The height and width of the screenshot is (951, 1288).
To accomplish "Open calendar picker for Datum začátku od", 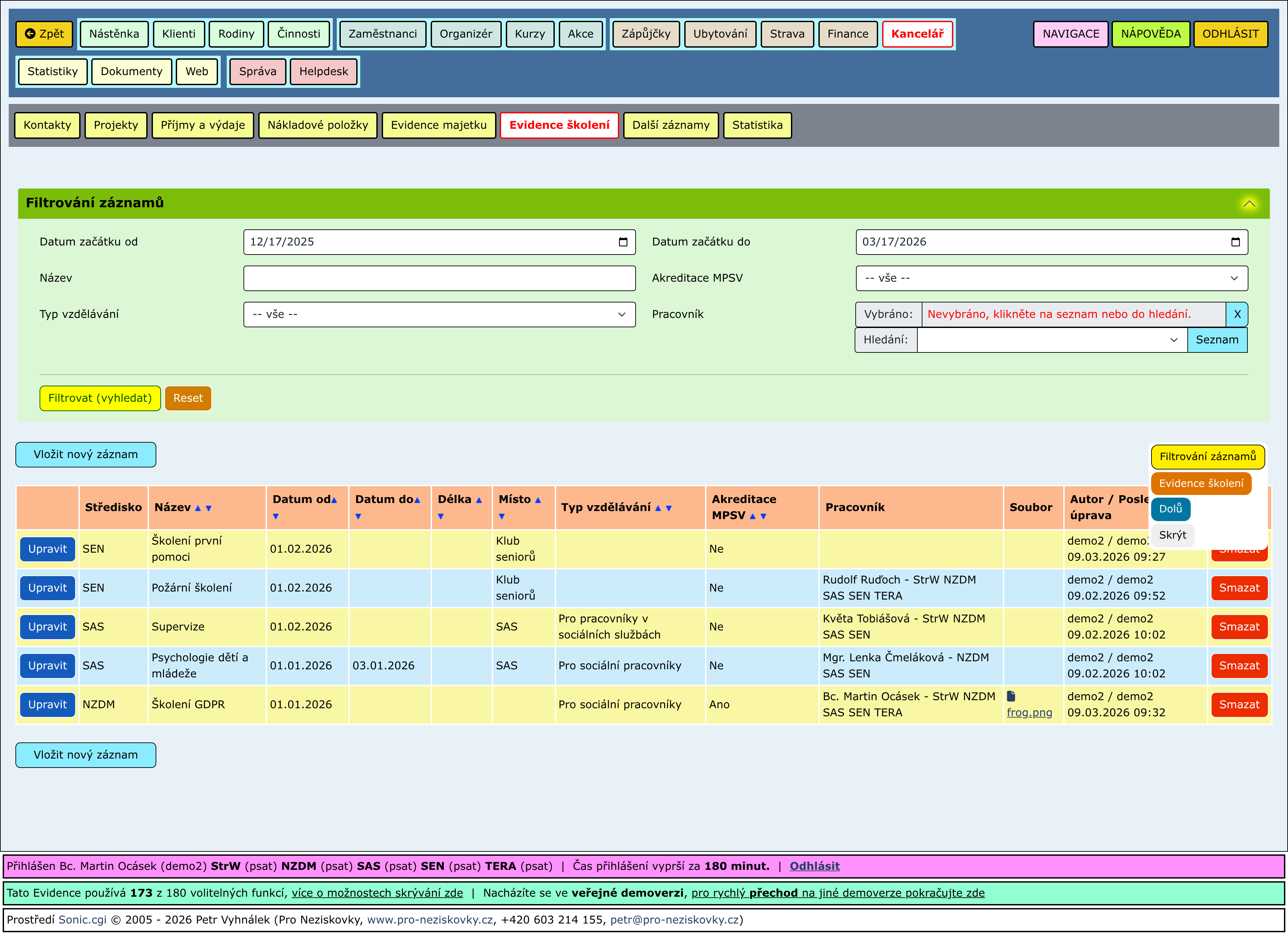I will pyautogui.click(x=623, y=242).
